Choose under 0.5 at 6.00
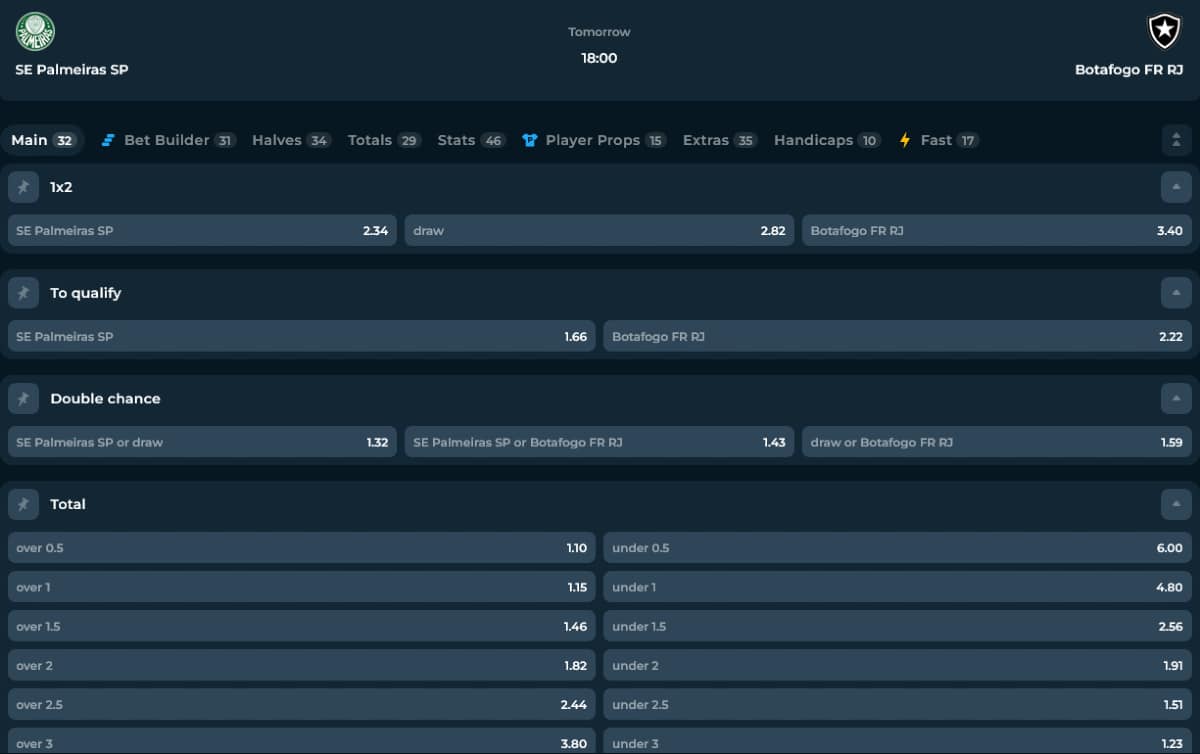The width and height of the screenshot is (1200, 754). click(898, 548)
